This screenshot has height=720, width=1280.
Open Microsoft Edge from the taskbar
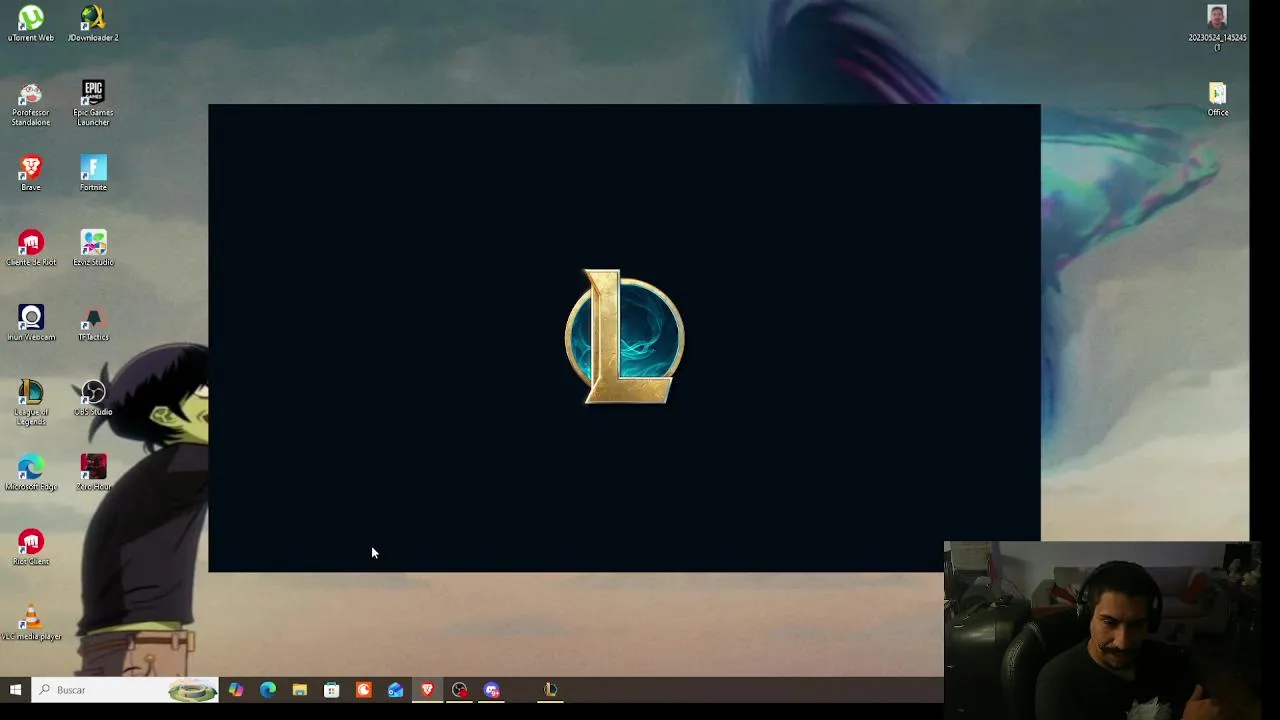pyautogui.click(x=268, y=690)
